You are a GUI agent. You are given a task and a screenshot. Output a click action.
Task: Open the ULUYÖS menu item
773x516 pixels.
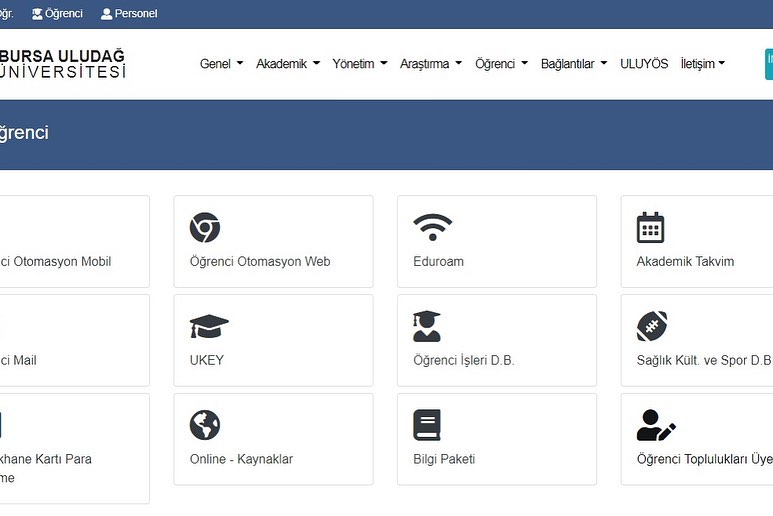[x=644, y=64]
